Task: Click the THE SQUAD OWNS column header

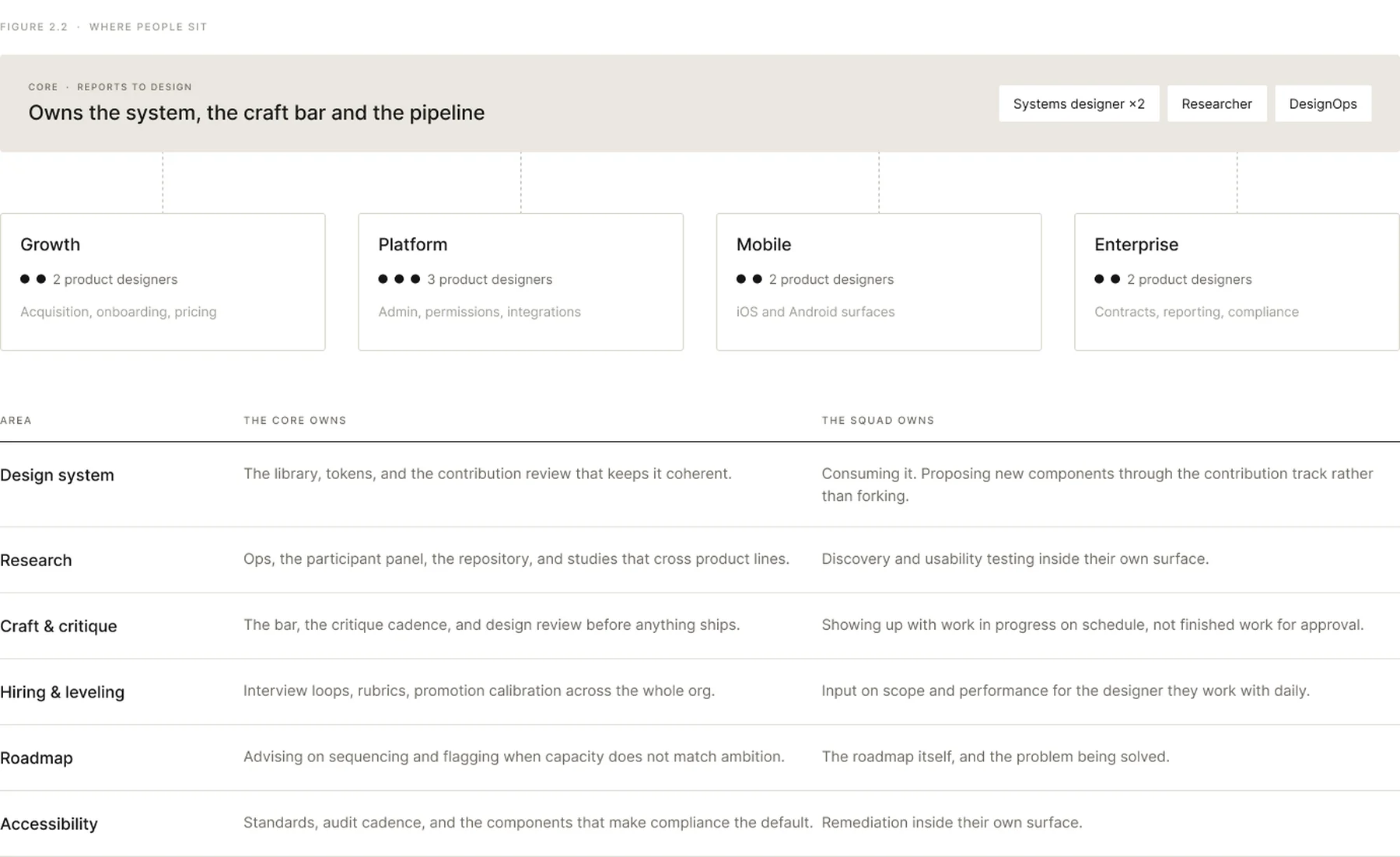Action: 878,420
